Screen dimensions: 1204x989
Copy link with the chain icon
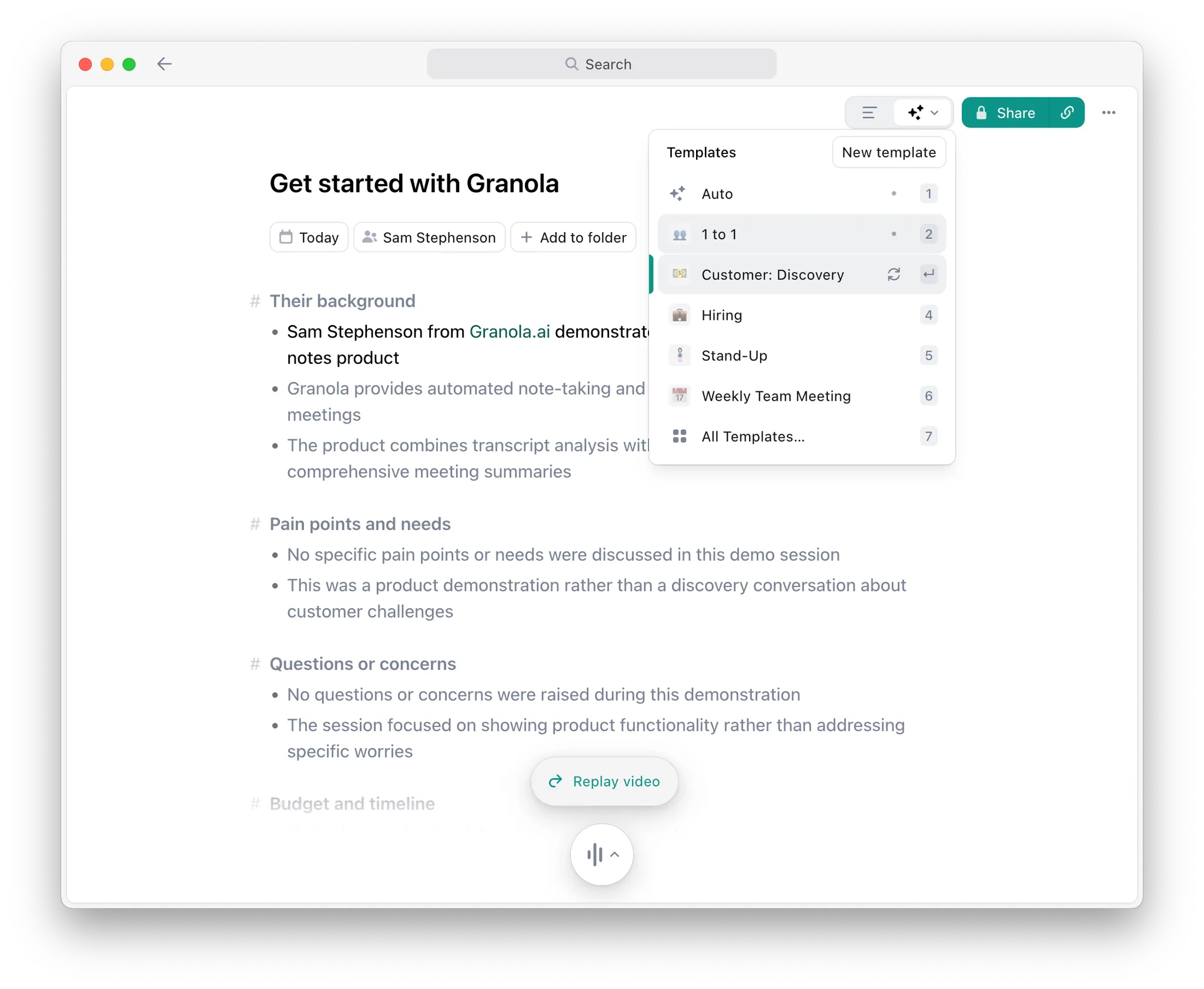click(x=1067, y=113)
